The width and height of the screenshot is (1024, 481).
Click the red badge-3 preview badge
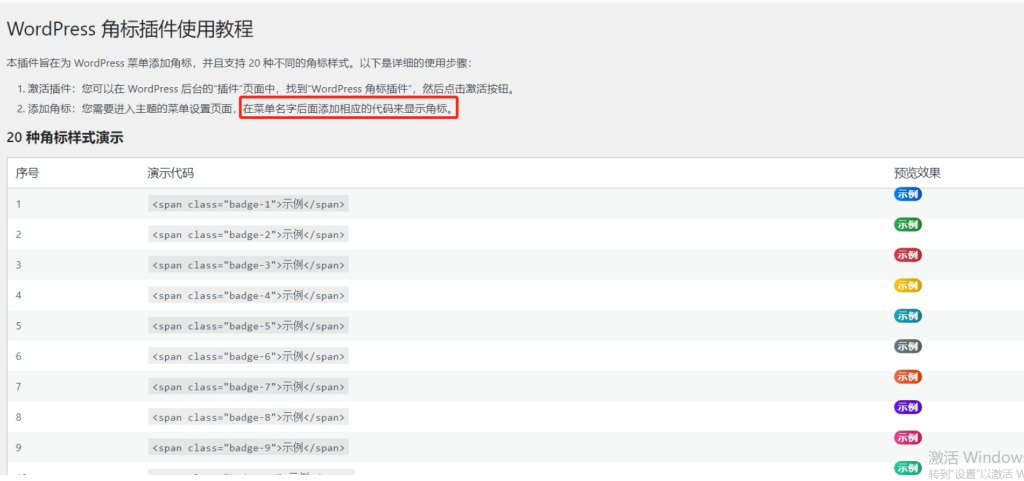tap(907, 255)
